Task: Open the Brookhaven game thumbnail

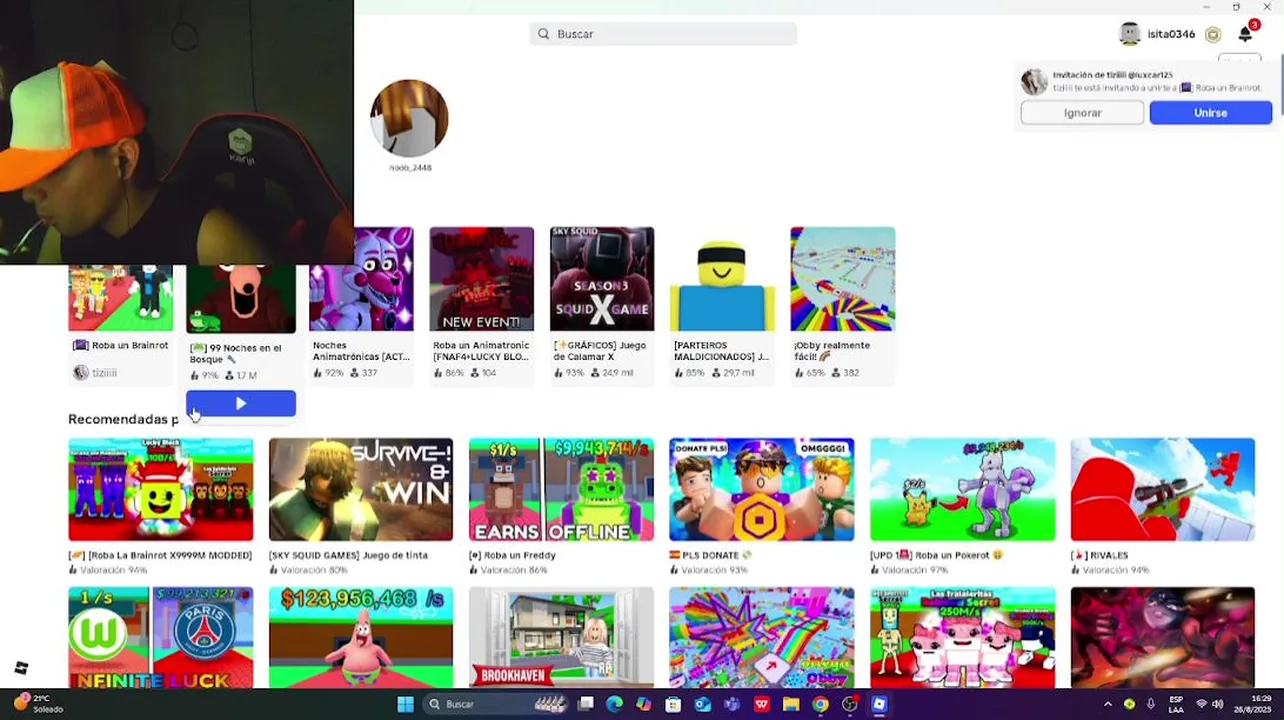Action: pyautogui.click(x=561, y=637)
